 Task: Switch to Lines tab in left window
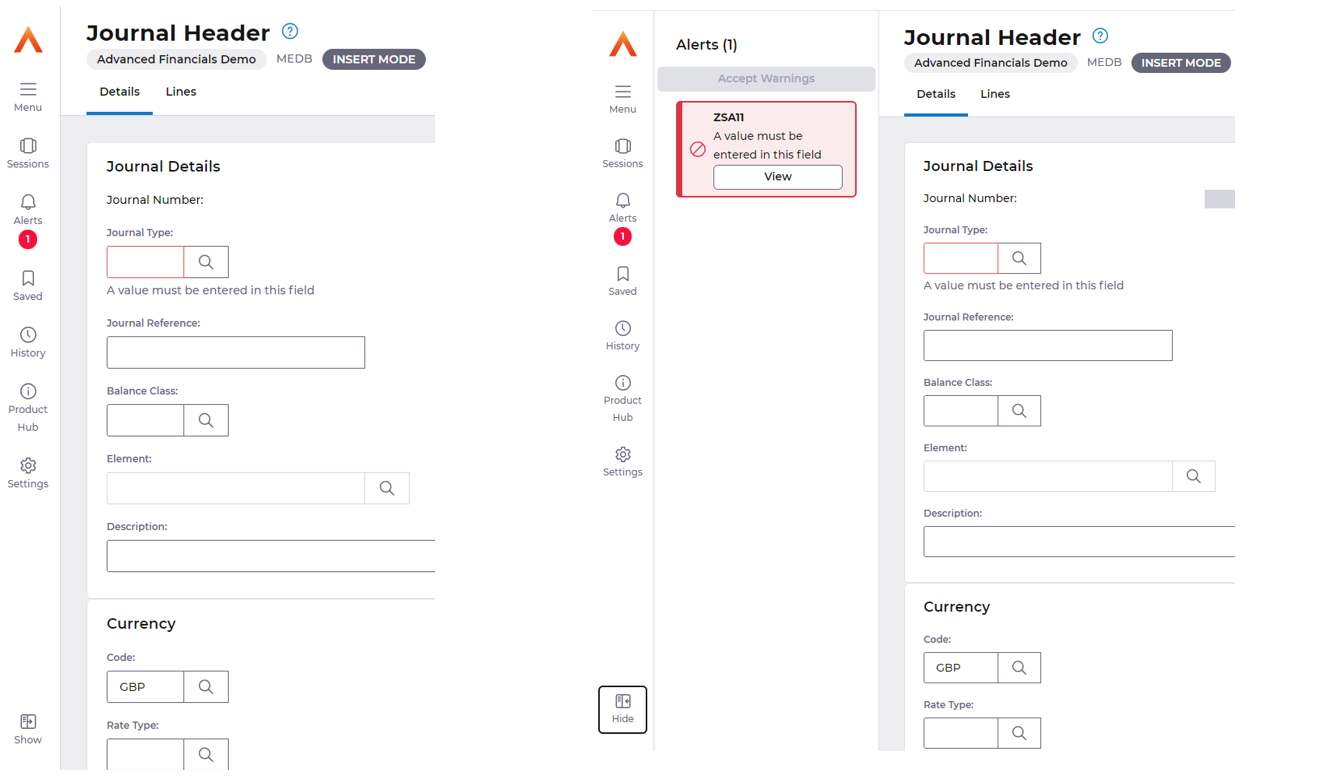[181, 92]
